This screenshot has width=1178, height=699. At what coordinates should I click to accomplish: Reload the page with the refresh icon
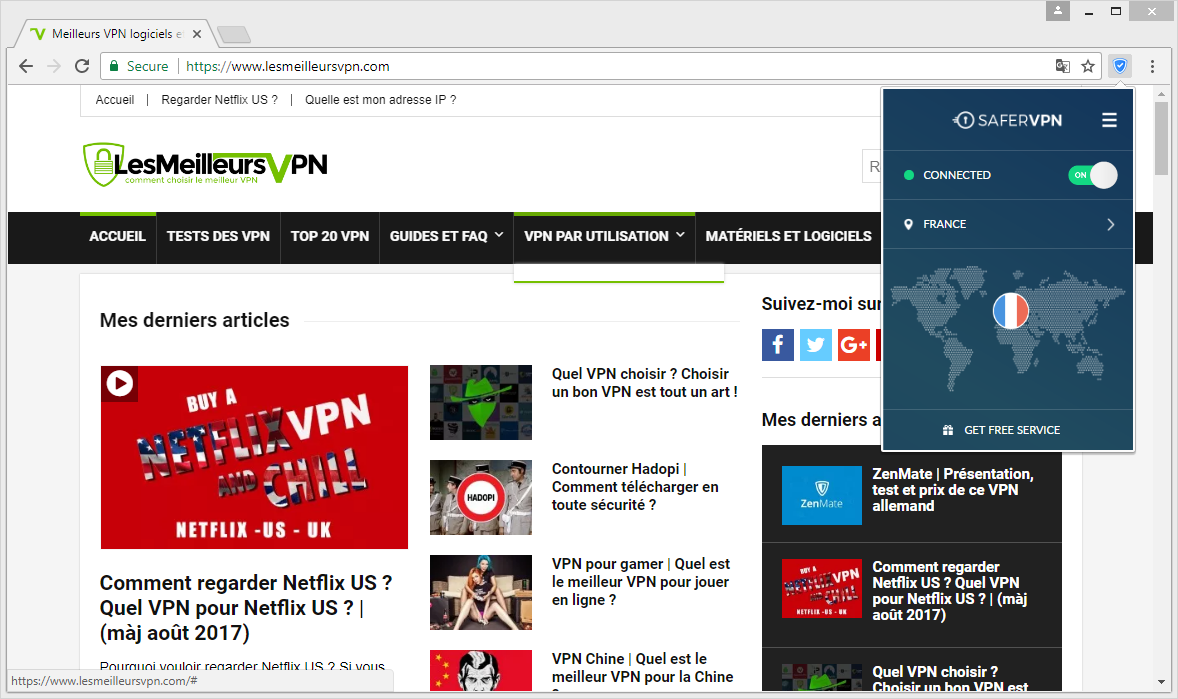pos(82,66)
